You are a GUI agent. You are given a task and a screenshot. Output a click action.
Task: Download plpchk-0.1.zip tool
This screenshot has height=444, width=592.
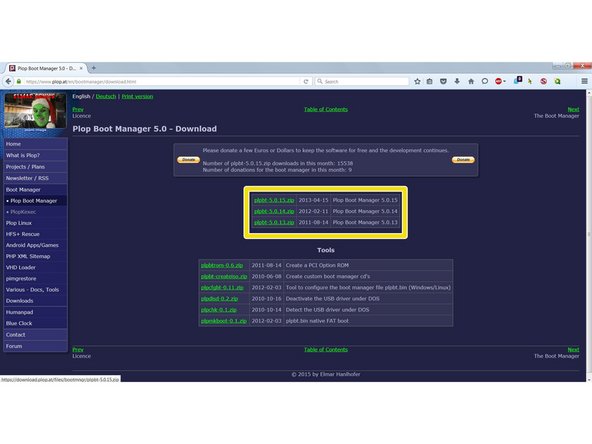click(219, 310)
